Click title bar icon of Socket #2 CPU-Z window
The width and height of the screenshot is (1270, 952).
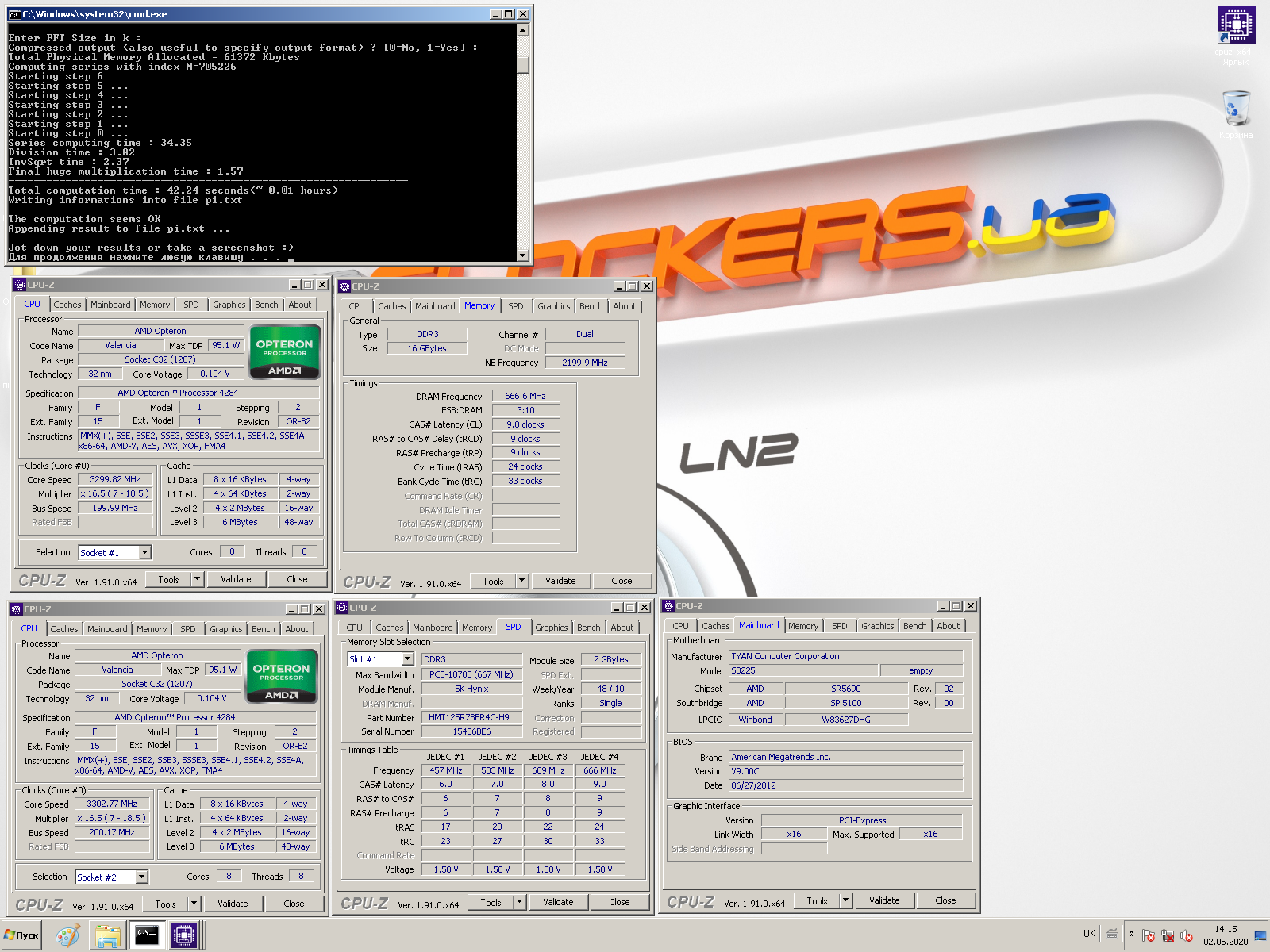(17, 609)
